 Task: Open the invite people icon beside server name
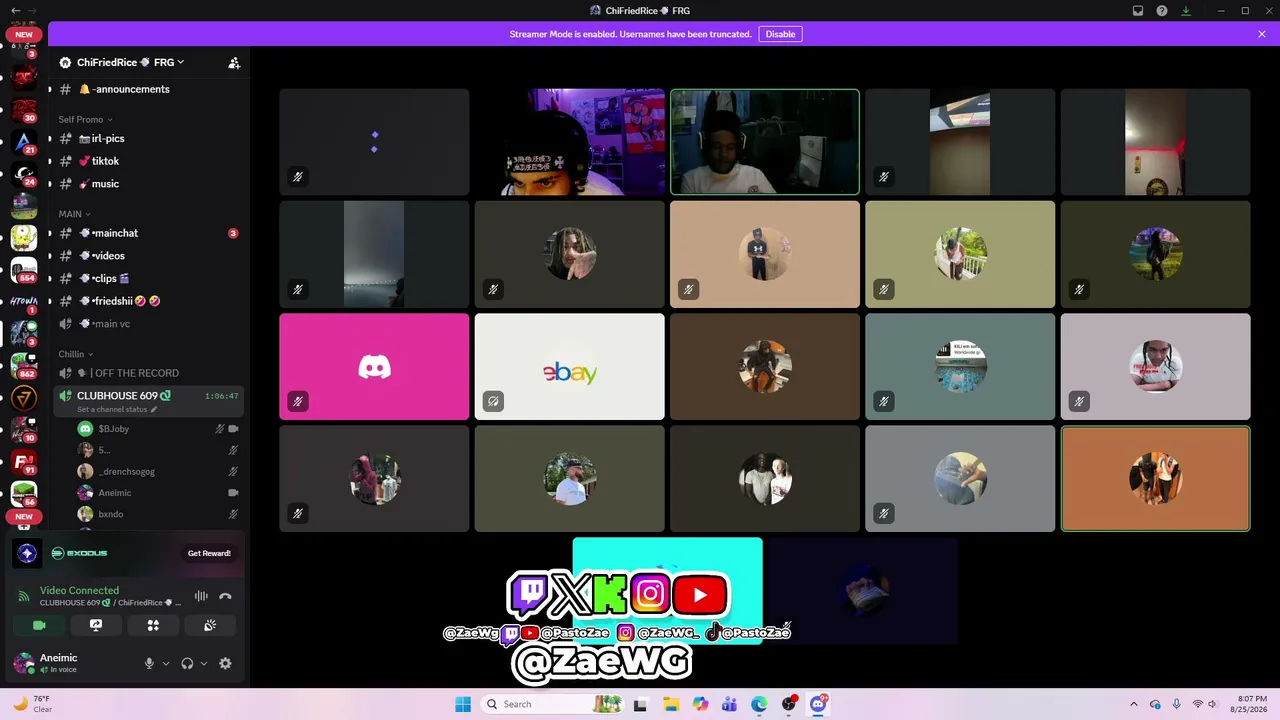[234, 62]
